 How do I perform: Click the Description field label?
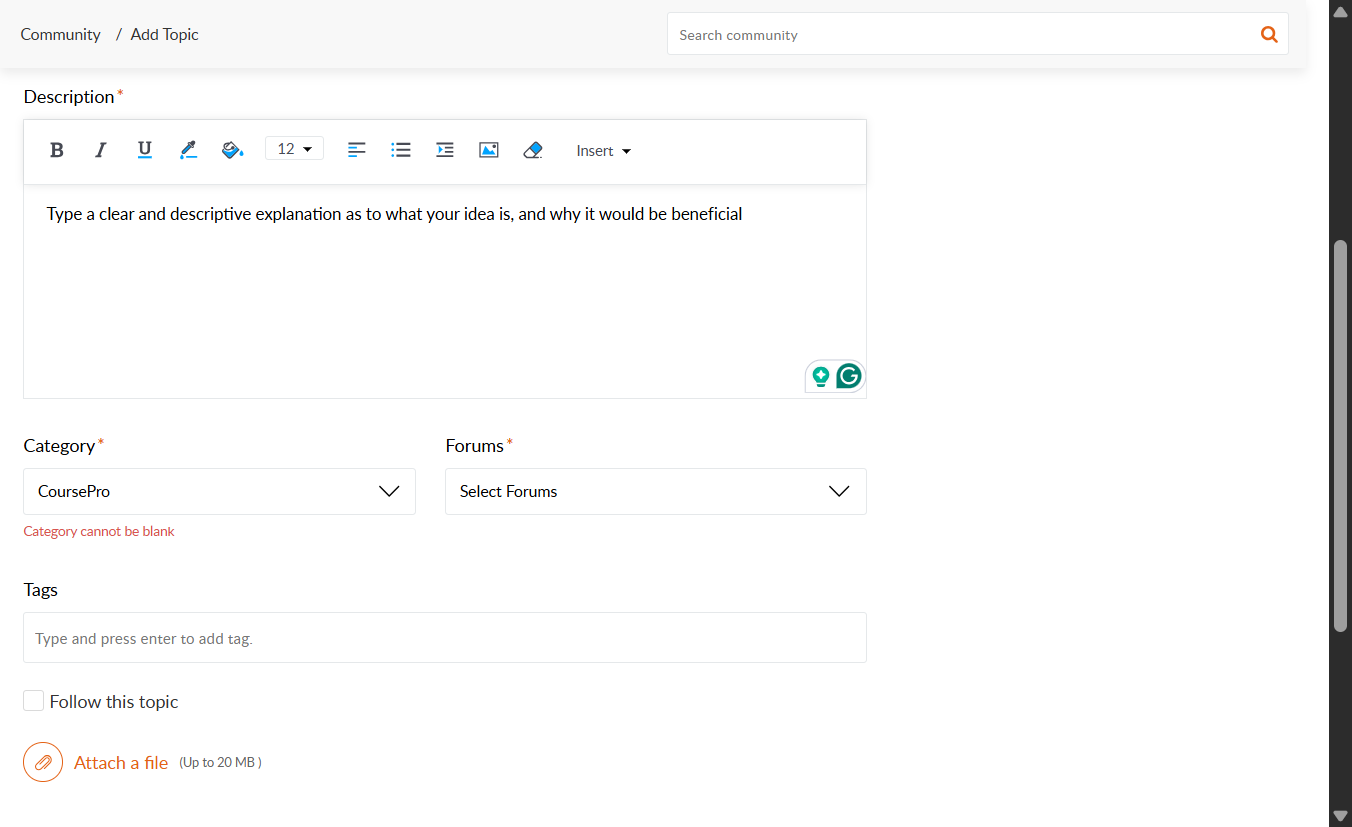point(69,97)
